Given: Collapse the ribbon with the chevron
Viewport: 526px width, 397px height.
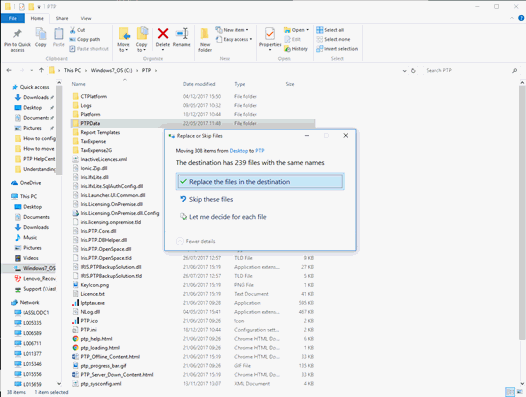Looking at the screenshot, I should pos(512,18).
